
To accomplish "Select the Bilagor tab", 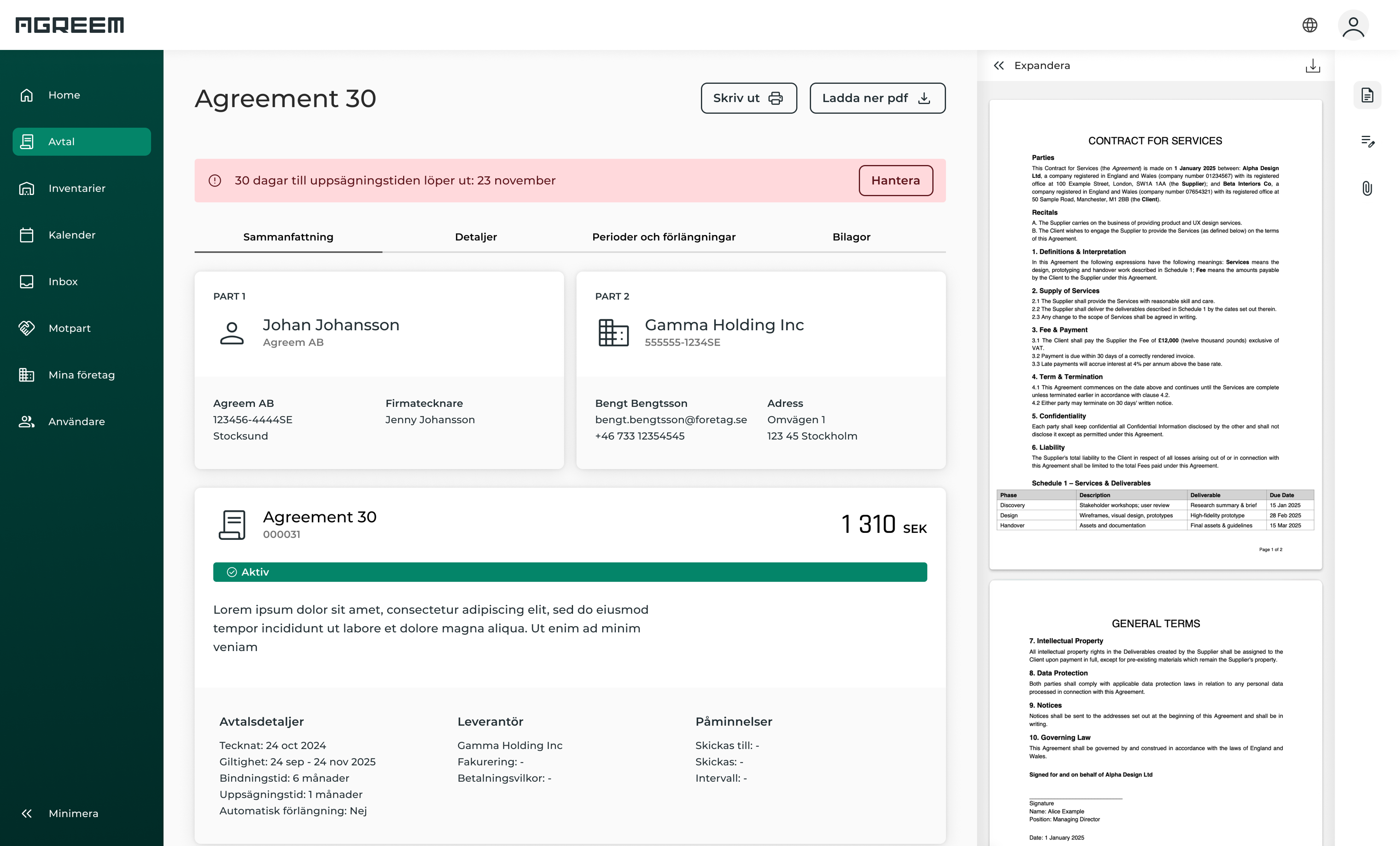I will click(851, 237).
